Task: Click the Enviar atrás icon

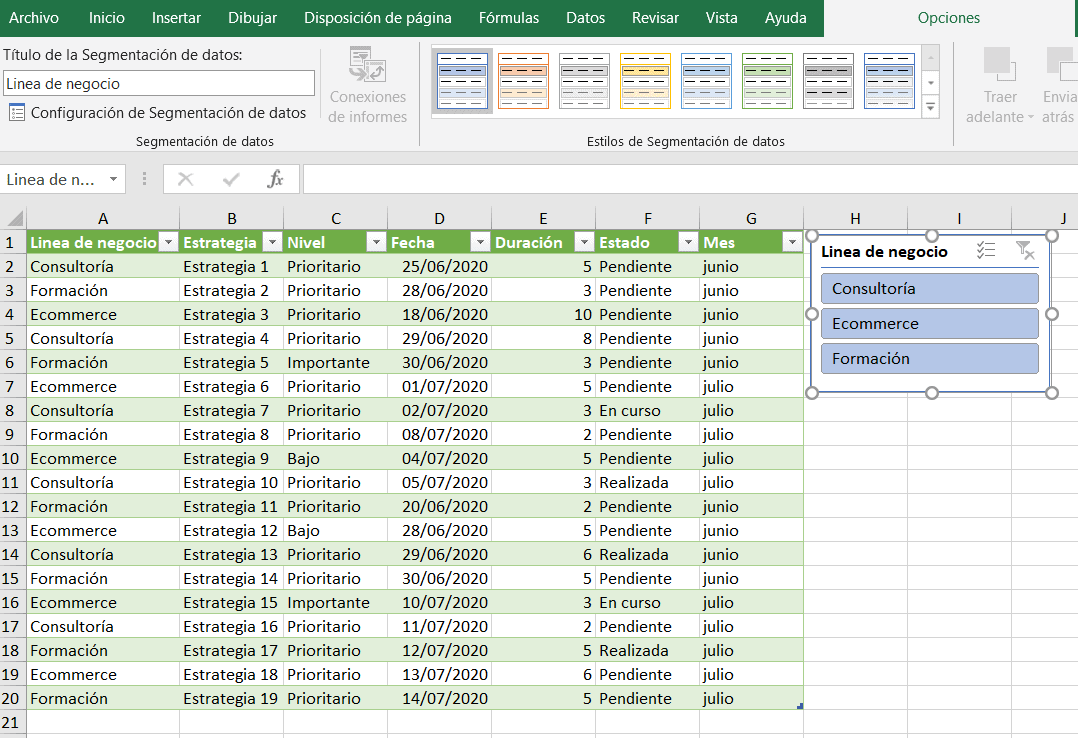Action: click(x=1062, y=65)
